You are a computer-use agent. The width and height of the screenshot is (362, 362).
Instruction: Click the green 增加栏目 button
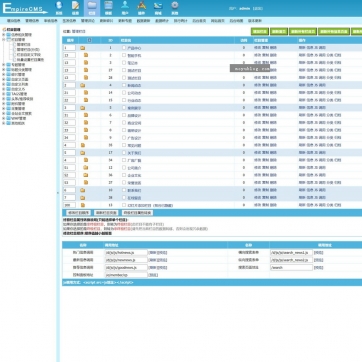[260, 32]
